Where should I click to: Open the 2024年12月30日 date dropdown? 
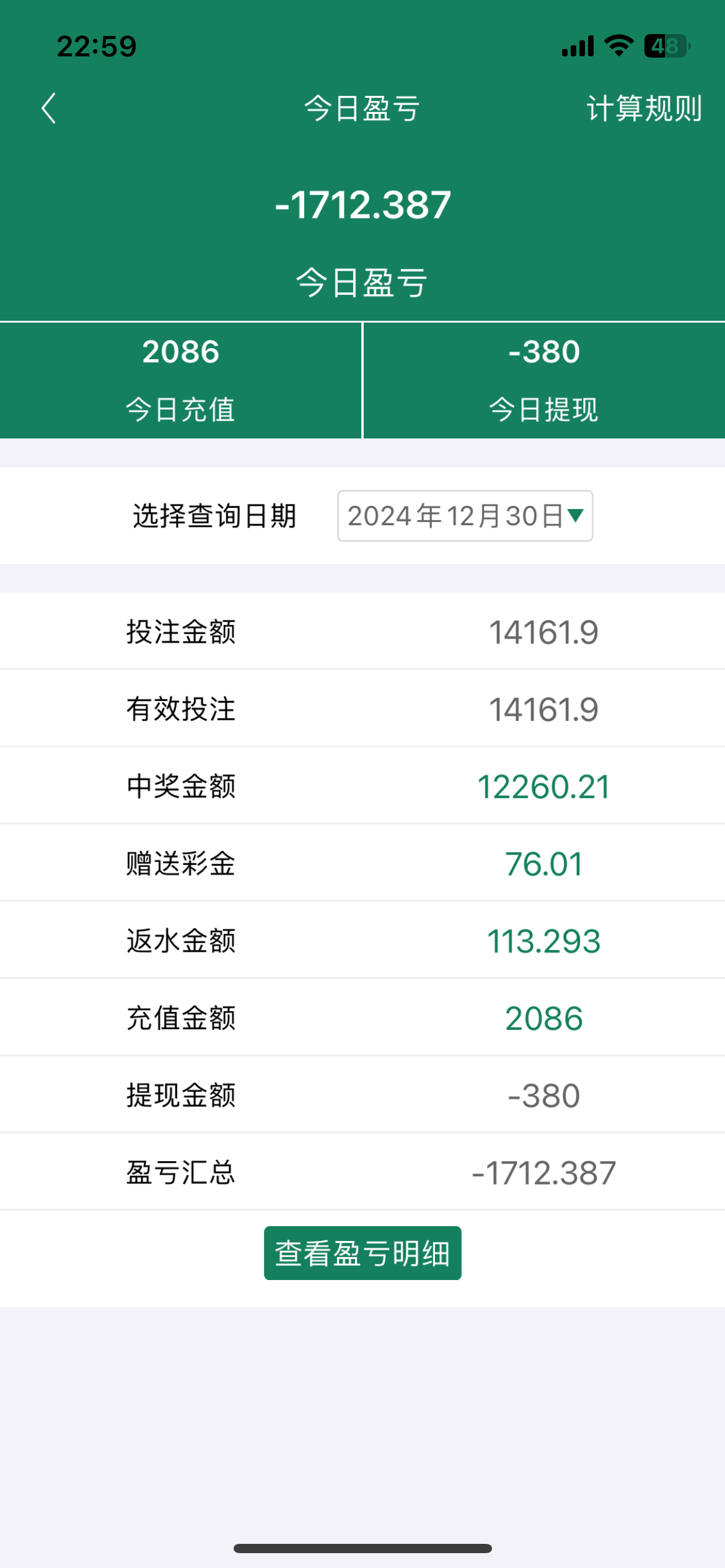coord(455,516)
